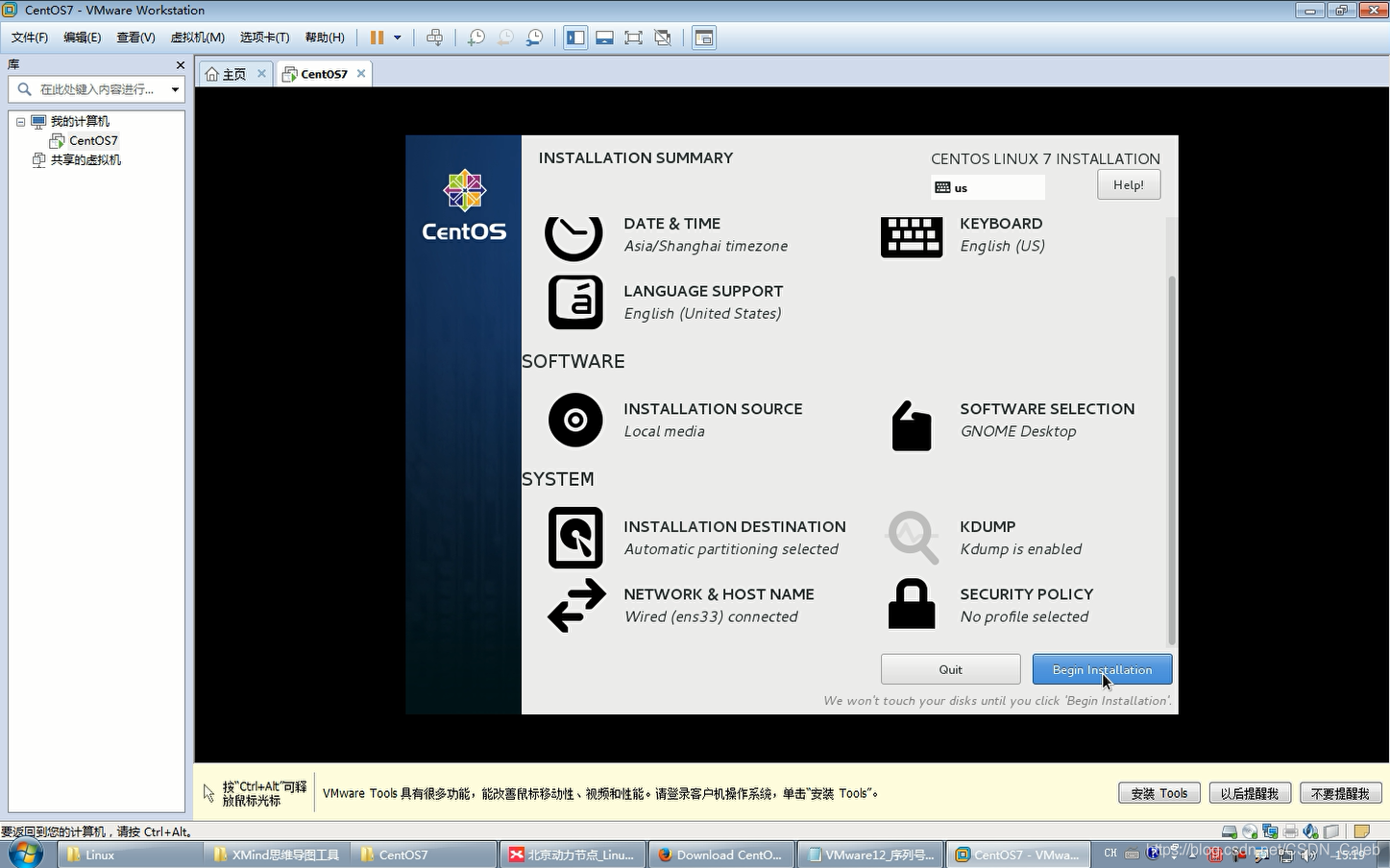
Task: Close the 主页 tab
Action: (x=261, y=73)
